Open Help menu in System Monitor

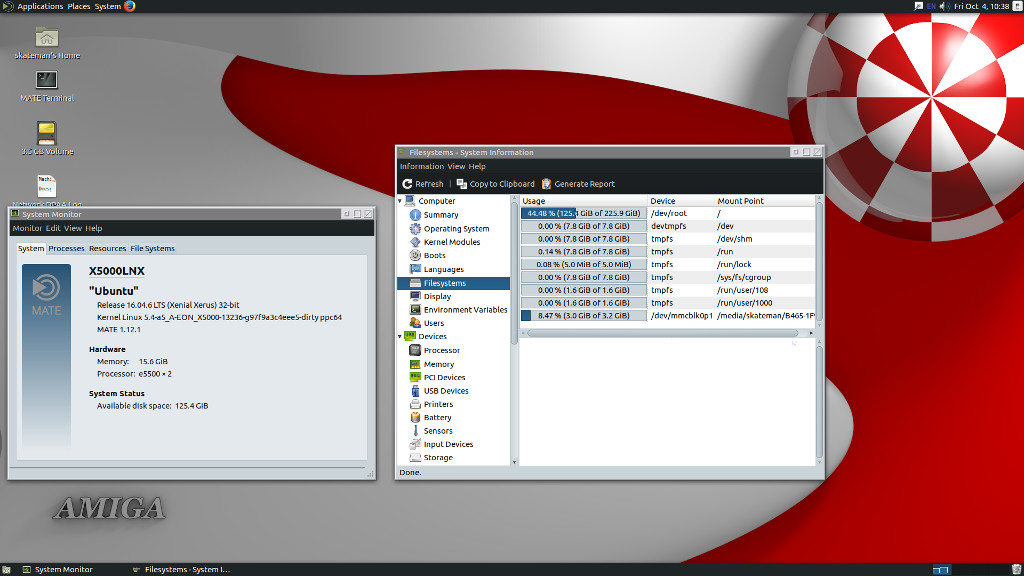point(93,228)
